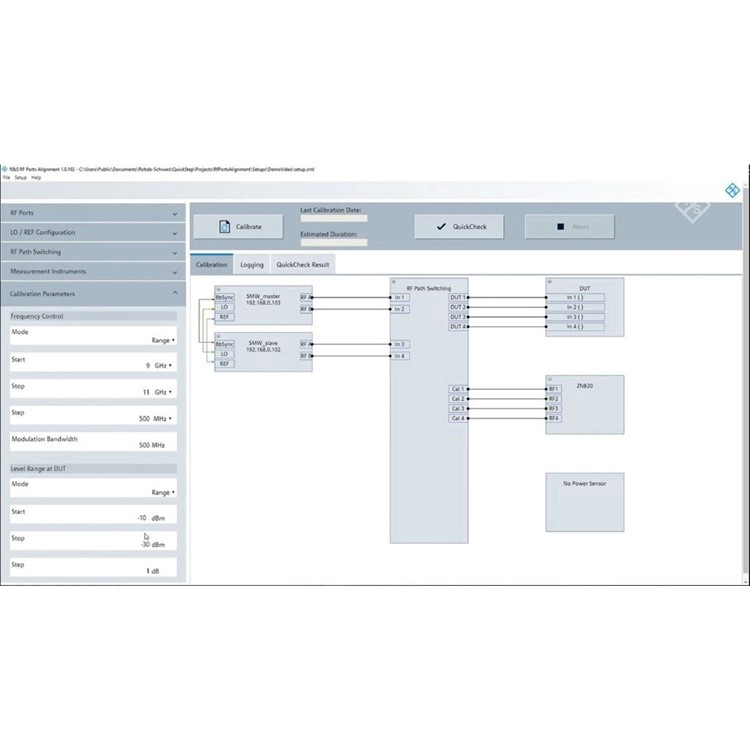Click the Calibrate document icon
Image resolution: width=750 pixels, height=750 pixels.
point(224,227)
